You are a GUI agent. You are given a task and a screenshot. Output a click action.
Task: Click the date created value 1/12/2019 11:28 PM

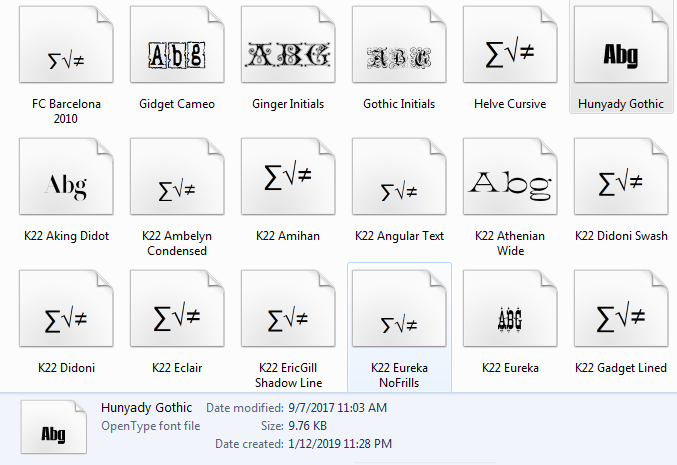point(340,444)
